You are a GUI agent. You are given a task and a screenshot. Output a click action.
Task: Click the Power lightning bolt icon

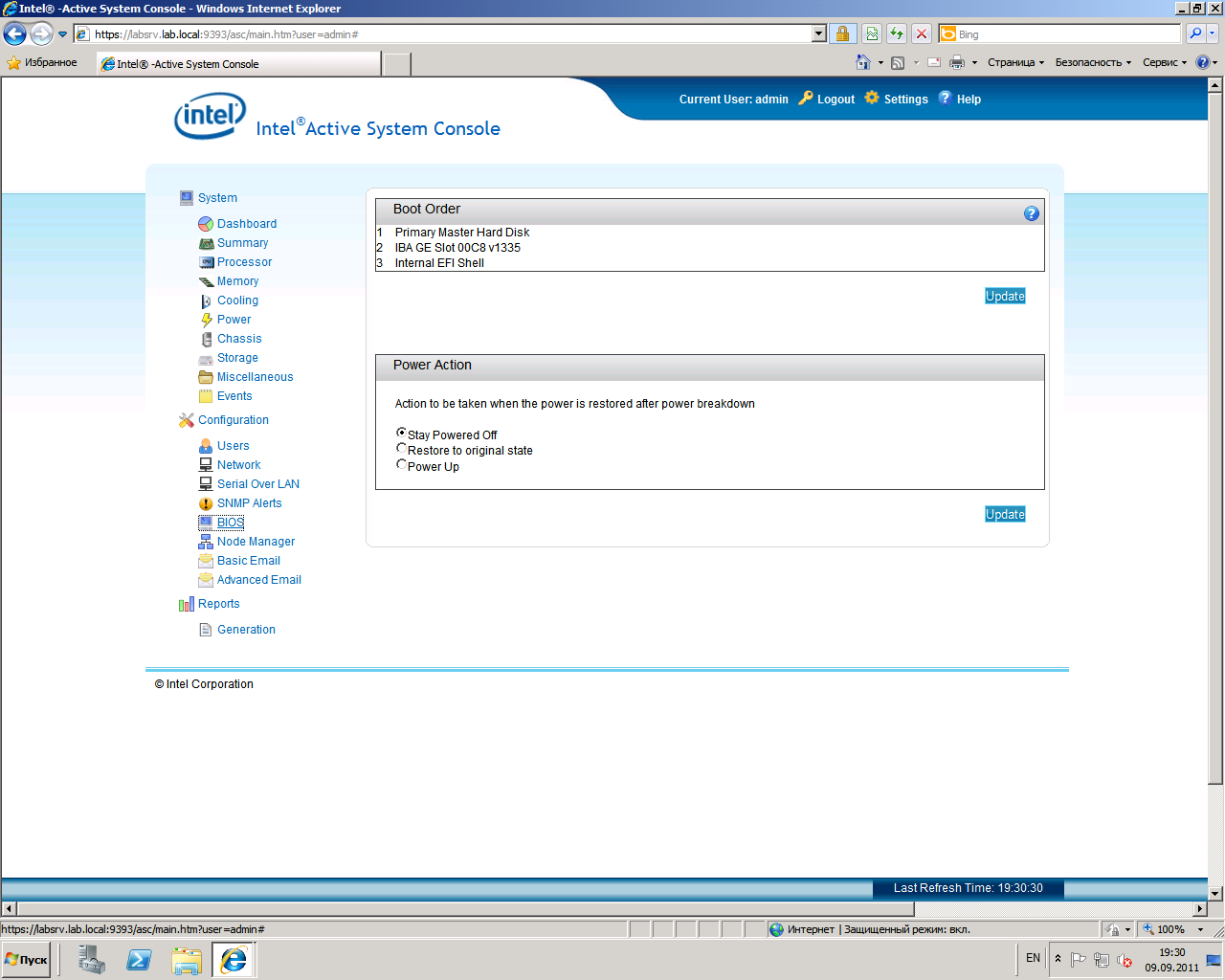tap(206, 320)
